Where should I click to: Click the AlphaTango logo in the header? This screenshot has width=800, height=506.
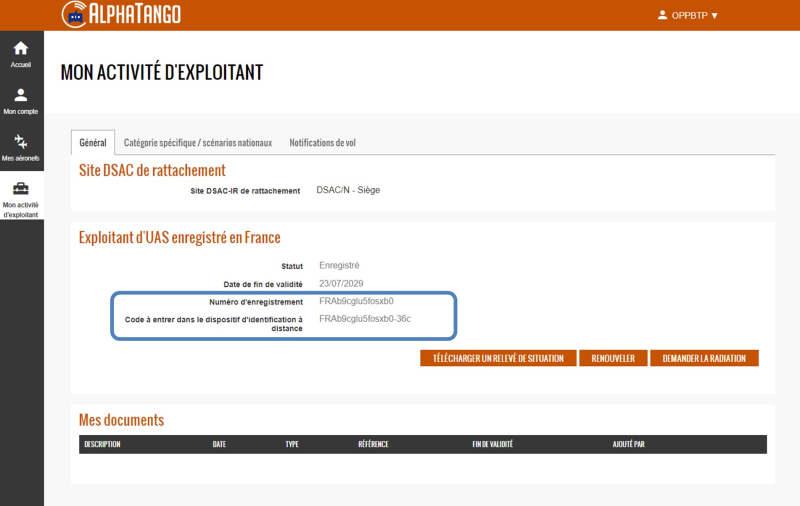121,15
